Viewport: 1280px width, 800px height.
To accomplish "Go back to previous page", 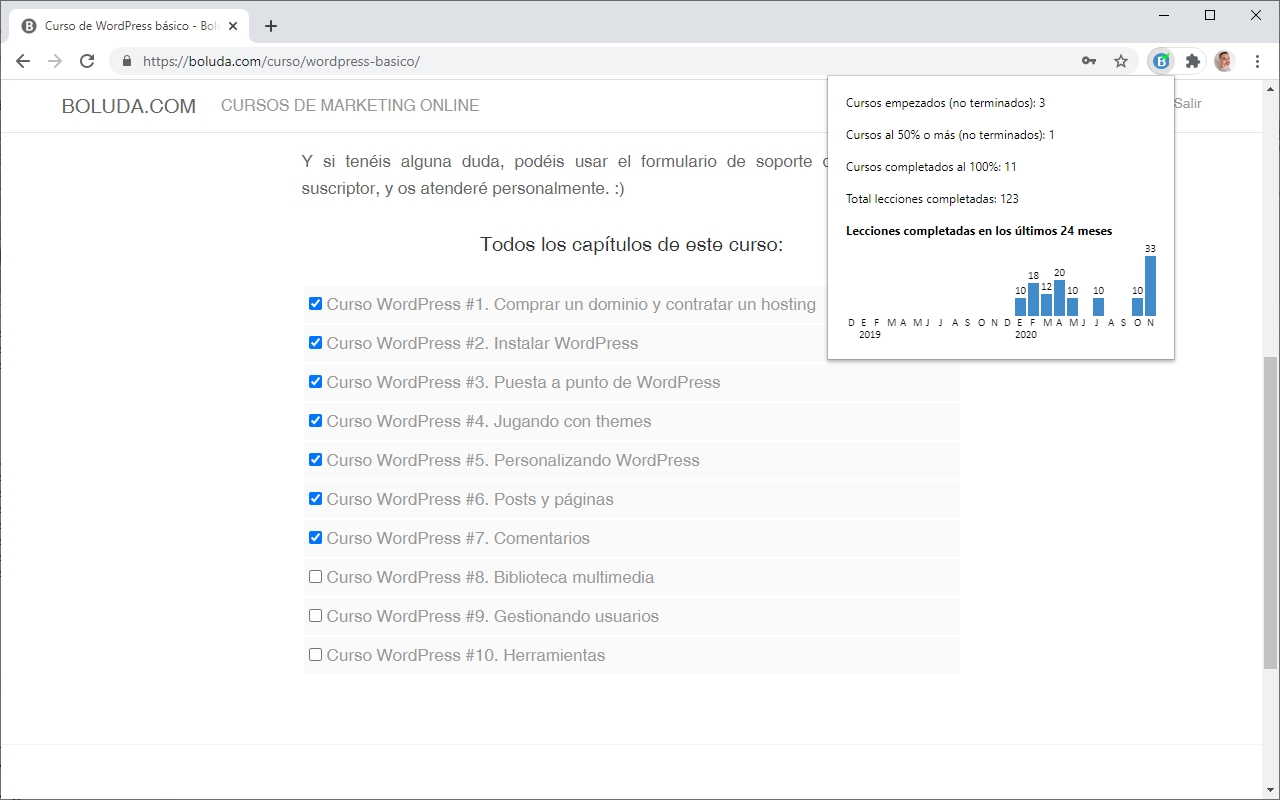I will point(23,61).
